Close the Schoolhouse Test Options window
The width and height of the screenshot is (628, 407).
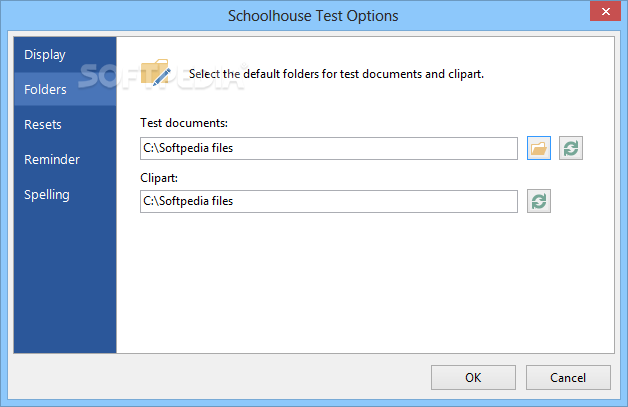point(605,11)
